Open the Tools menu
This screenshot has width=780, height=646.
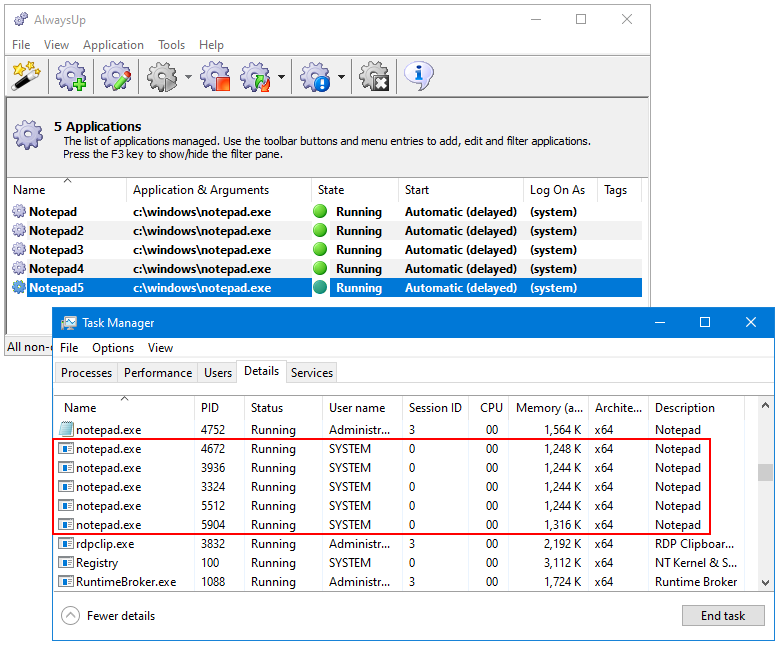(x=172, y=45)
